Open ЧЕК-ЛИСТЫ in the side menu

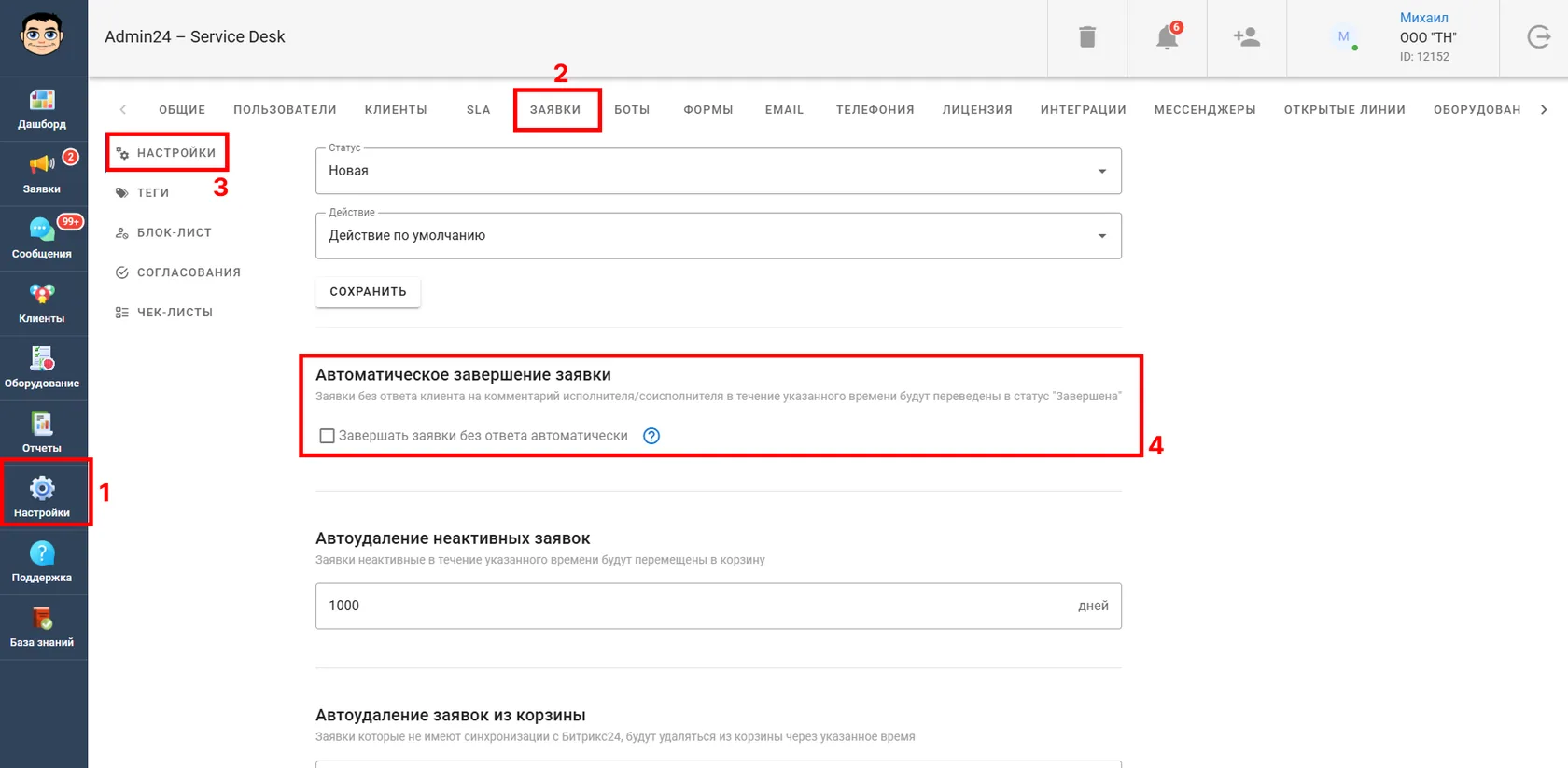click(164, 313)
